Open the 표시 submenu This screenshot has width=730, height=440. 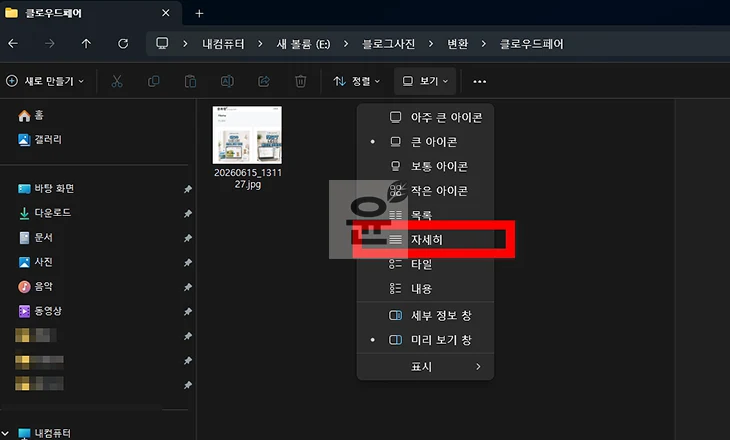point(425,367)
